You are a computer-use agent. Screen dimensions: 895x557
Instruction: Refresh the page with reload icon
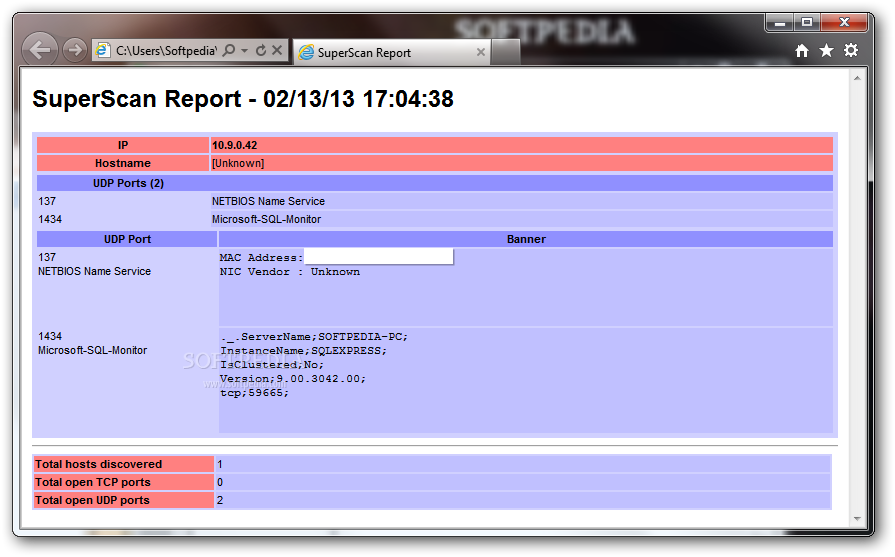[261, 50]
